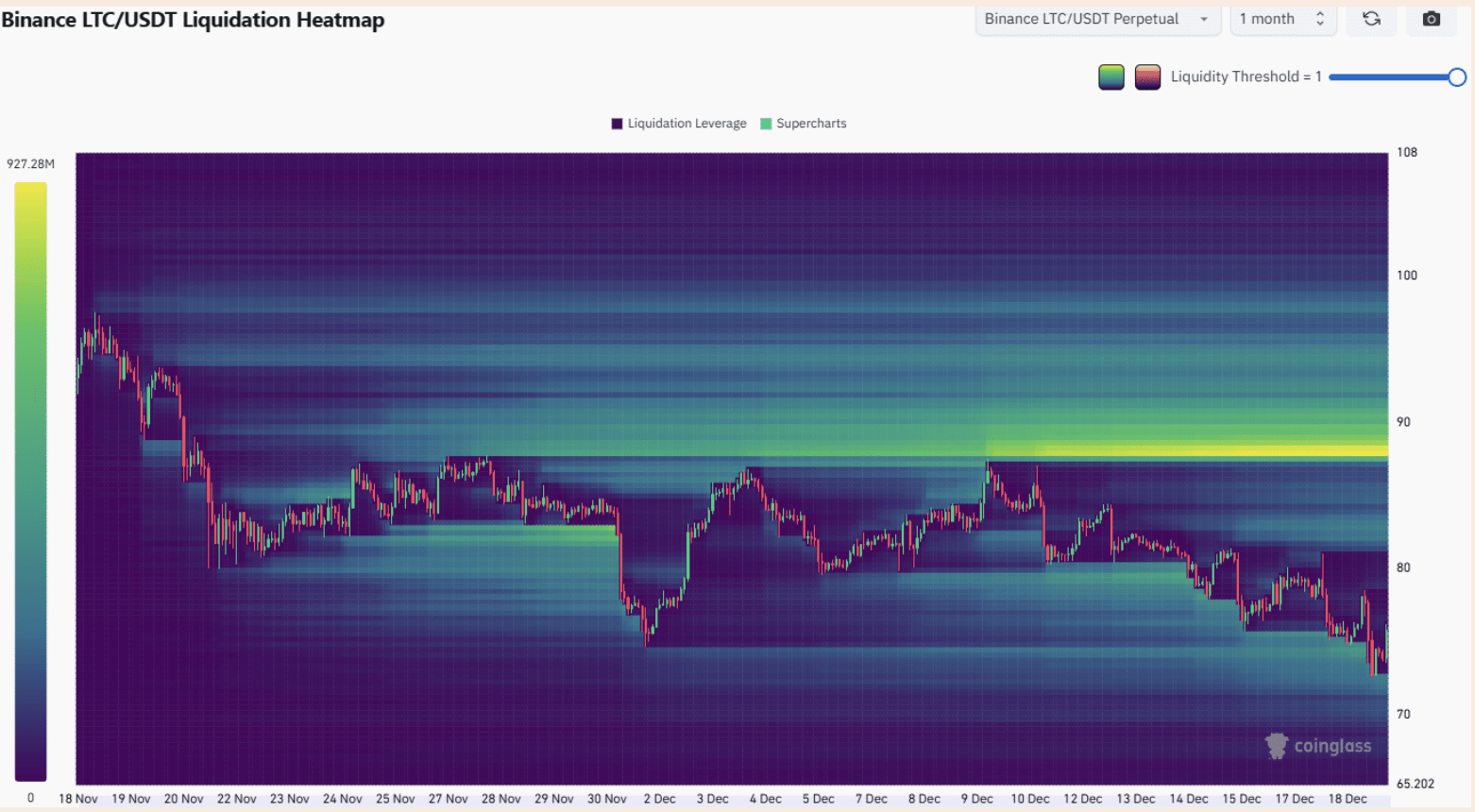Screen dimensions: 1475x812
Task: Click the 65.202 price axis label
Action: (1416, 784)
